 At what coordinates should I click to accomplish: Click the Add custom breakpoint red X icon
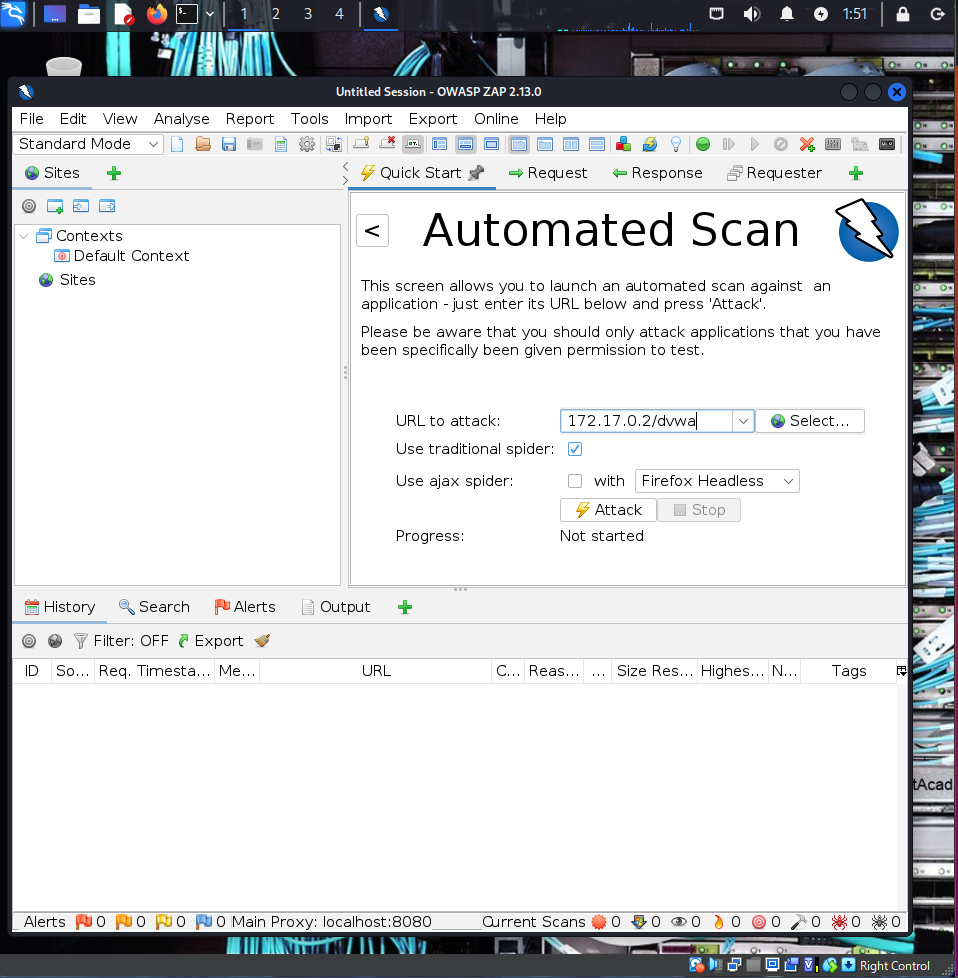tap(806, 145)
